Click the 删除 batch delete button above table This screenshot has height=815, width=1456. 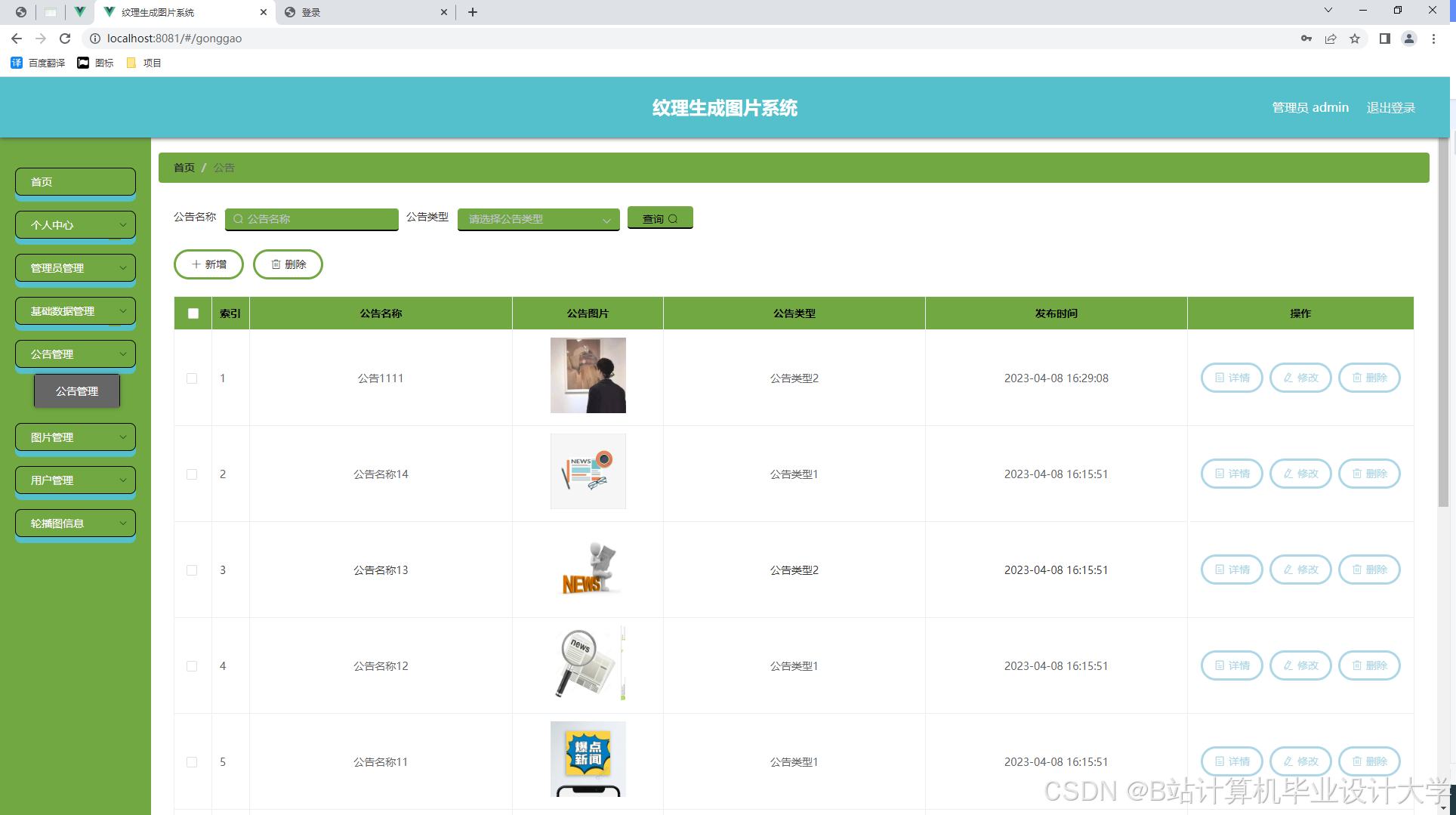coord(288,264)
